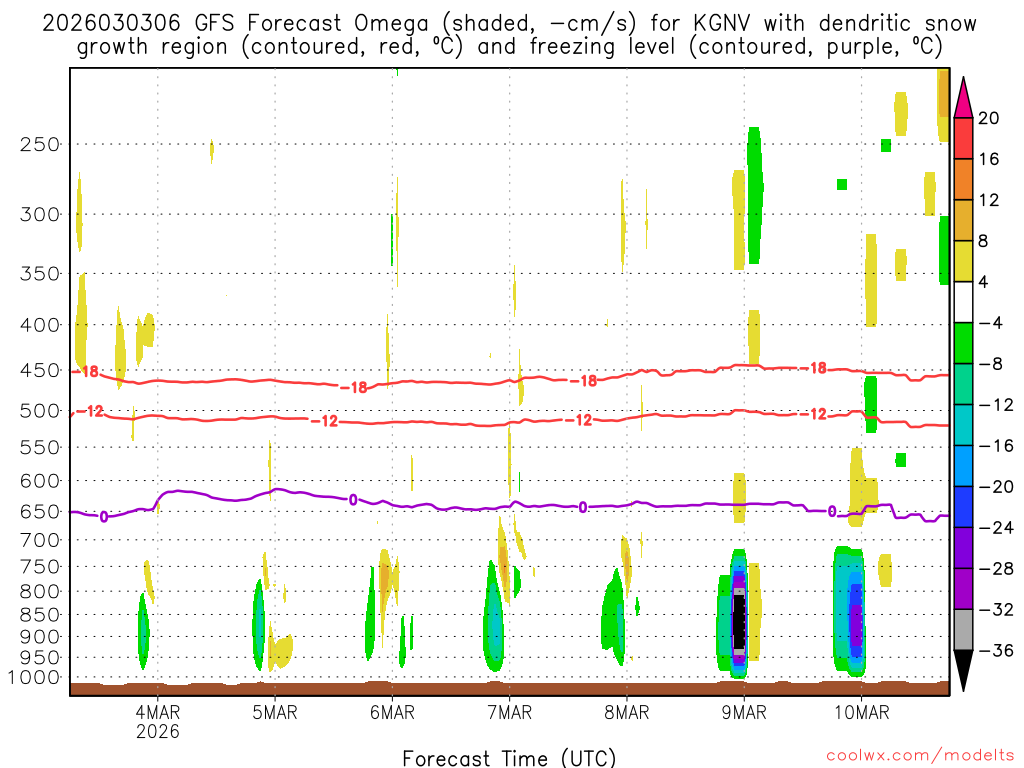
Task: Click the 4MAR 2026 date label
Action: [x=157, y=721]
